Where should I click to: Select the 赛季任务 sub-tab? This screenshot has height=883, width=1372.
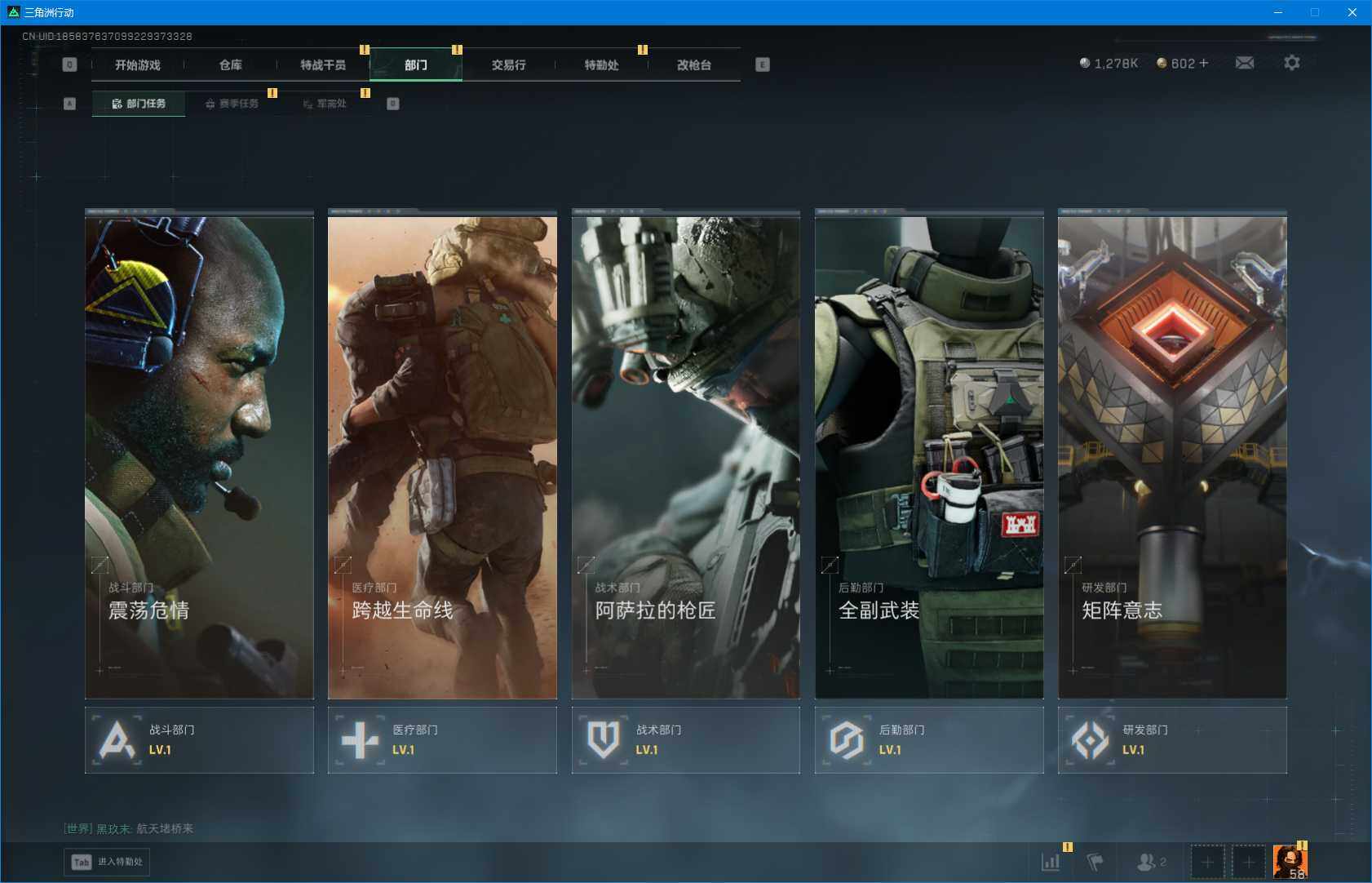pos(232,104)
